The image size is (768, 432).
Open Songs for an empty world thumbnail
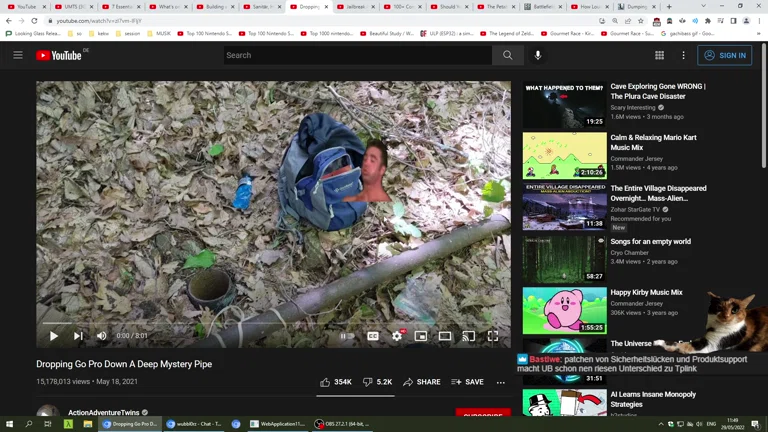click(x=564, y=258)
